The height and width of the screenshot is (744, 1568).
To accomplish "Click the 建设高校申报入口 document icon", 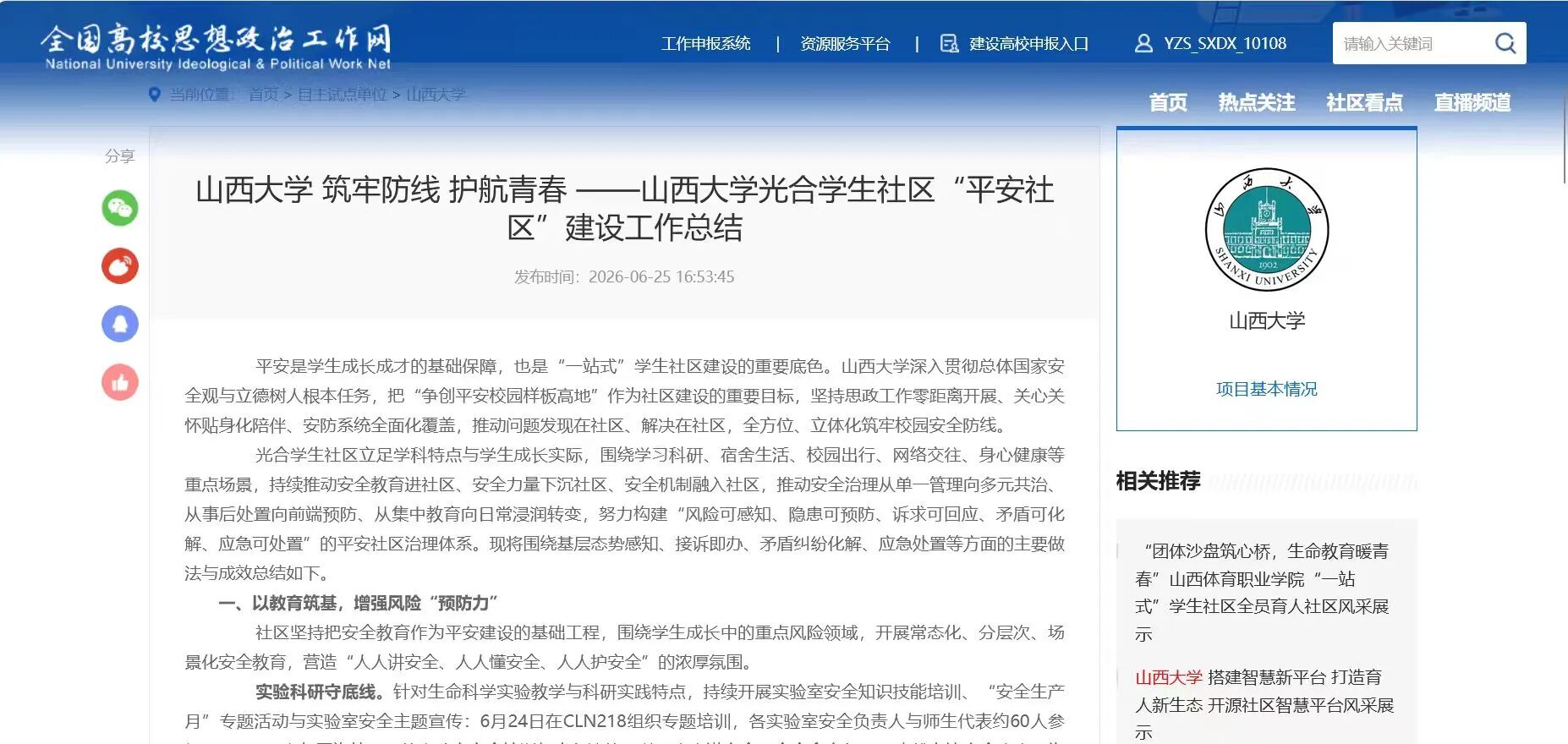I will click(949, 43).
